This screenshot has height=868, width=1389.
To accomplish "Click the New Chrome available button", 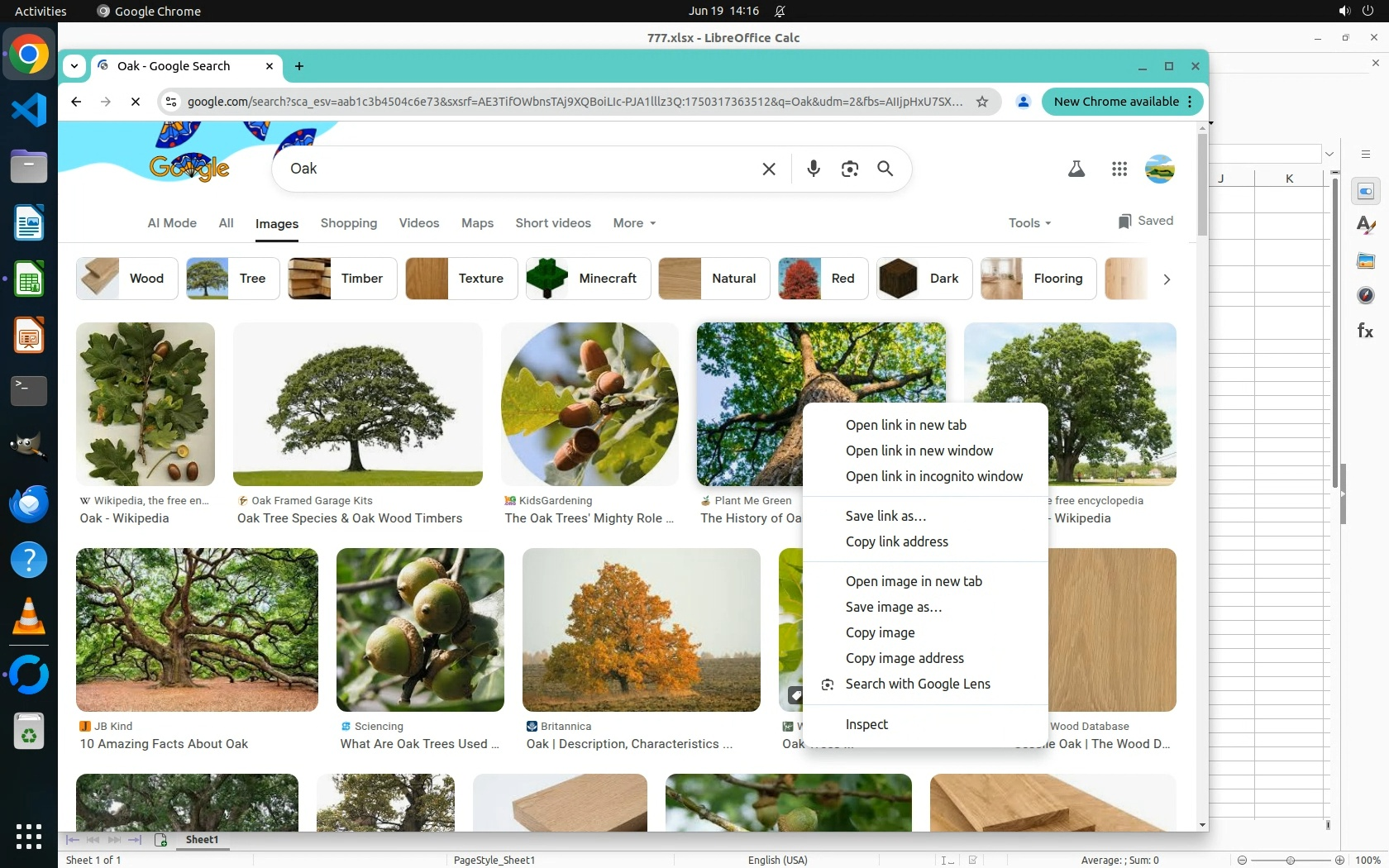I will pos(1115,102).
